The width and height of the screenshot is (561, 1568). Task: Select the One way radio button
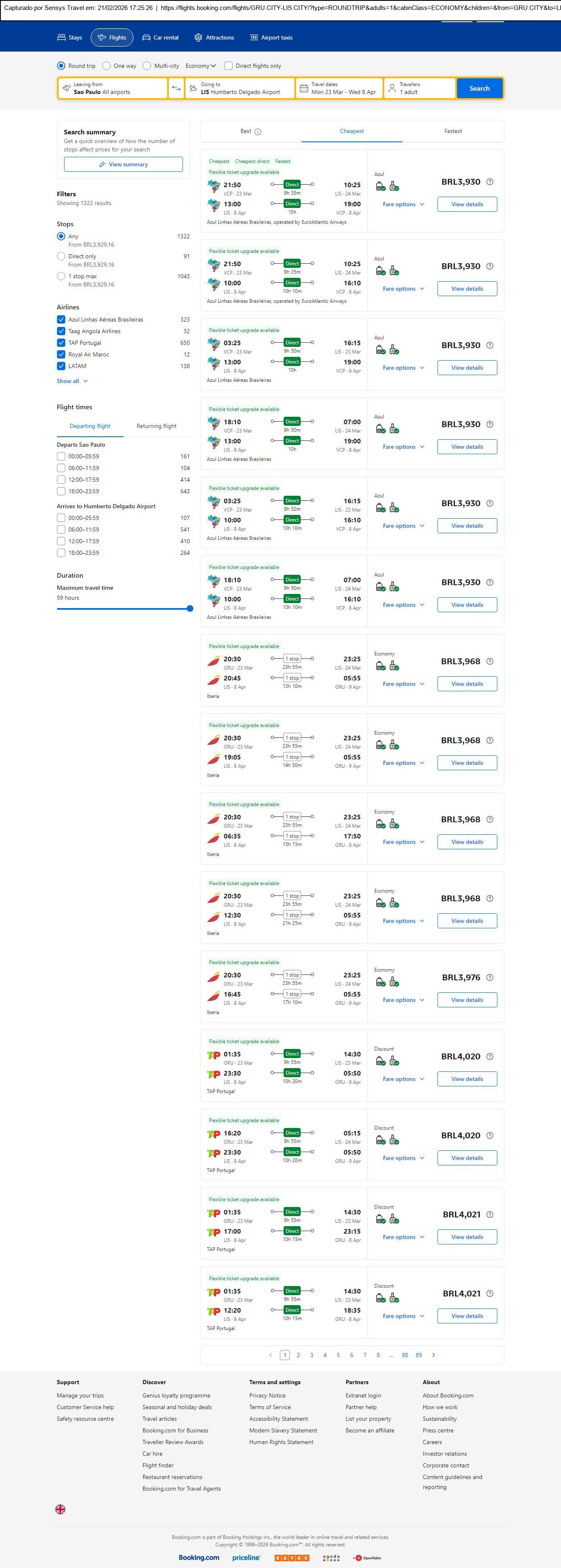tap(106, 66)
